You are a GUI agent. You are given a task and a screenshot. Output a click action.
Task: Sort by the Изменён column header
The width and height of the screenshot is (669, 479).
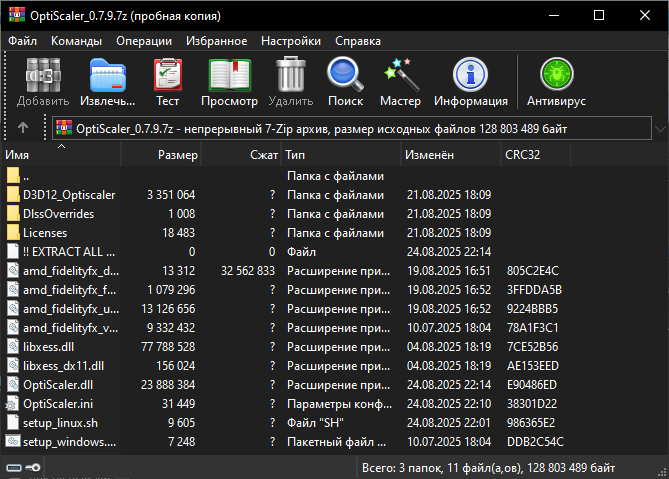[x=451, y=155]
